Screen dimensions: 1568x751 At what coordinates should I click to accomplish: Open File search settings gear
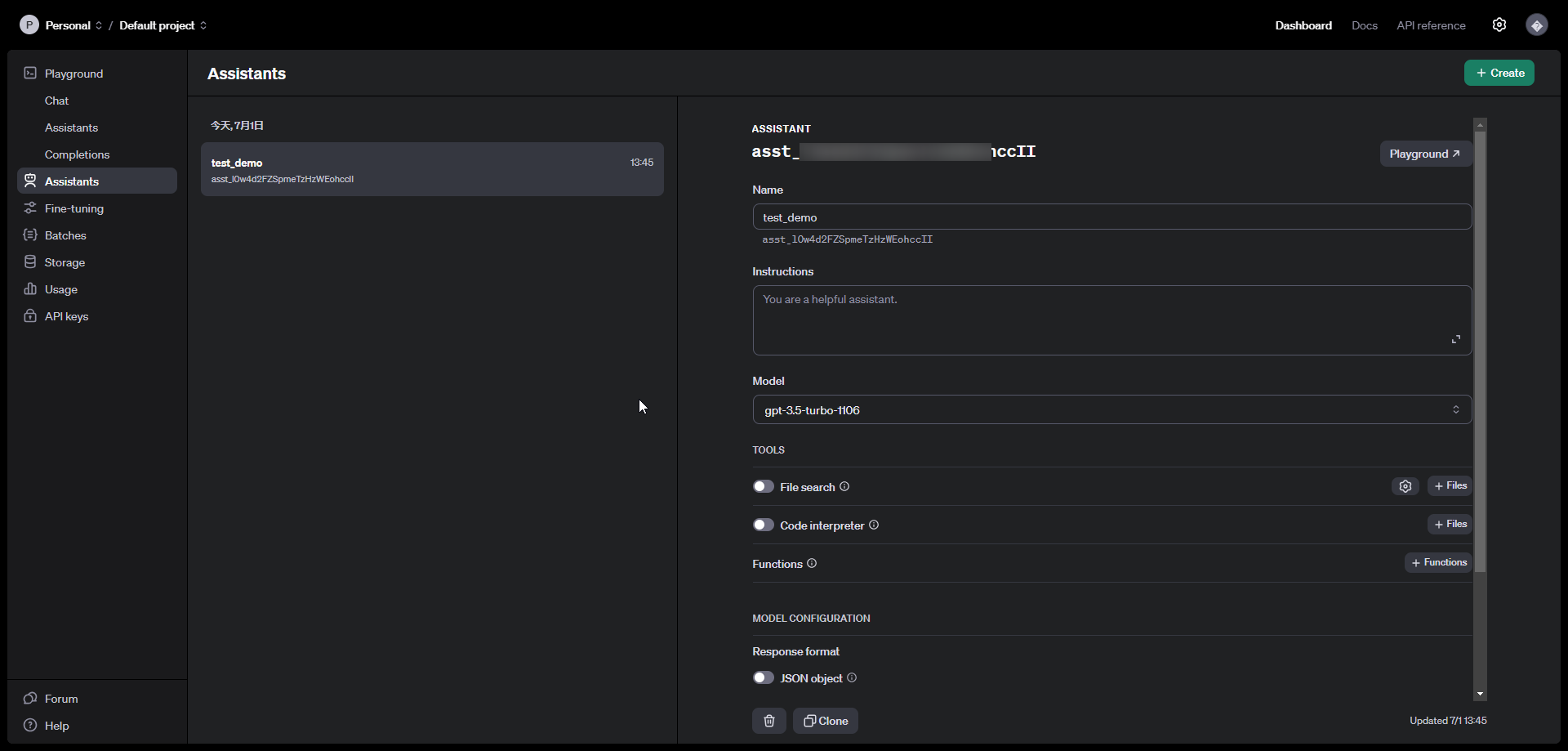1405,485
